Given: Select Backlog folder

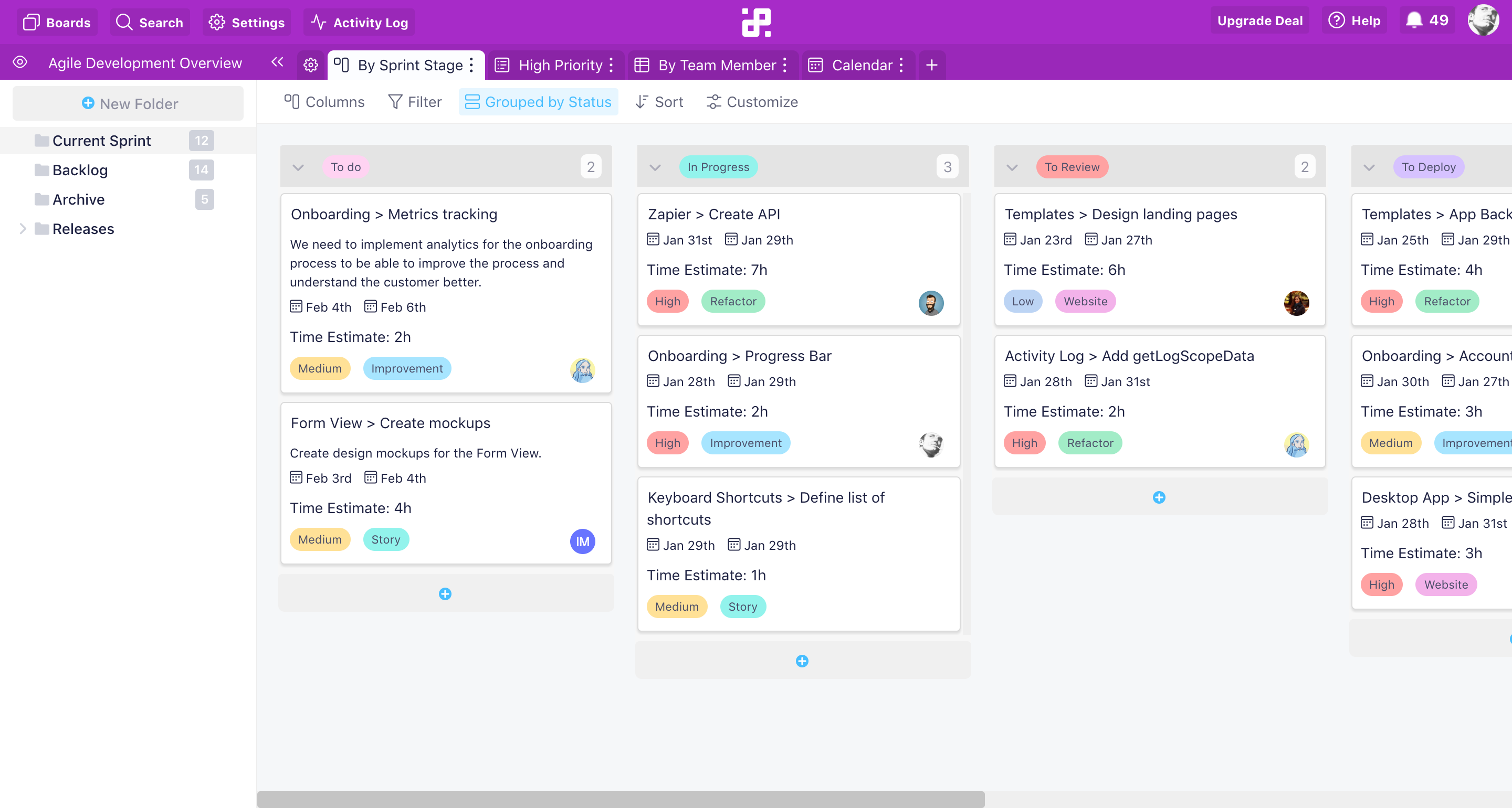Looking at the screenshot, I should point(128,170).
